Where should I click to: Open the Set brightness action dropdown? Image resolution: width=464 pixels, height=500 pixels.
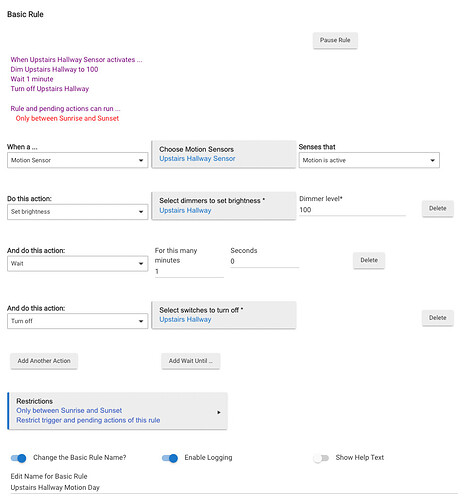pyautogui.click(x=77, y=212)
